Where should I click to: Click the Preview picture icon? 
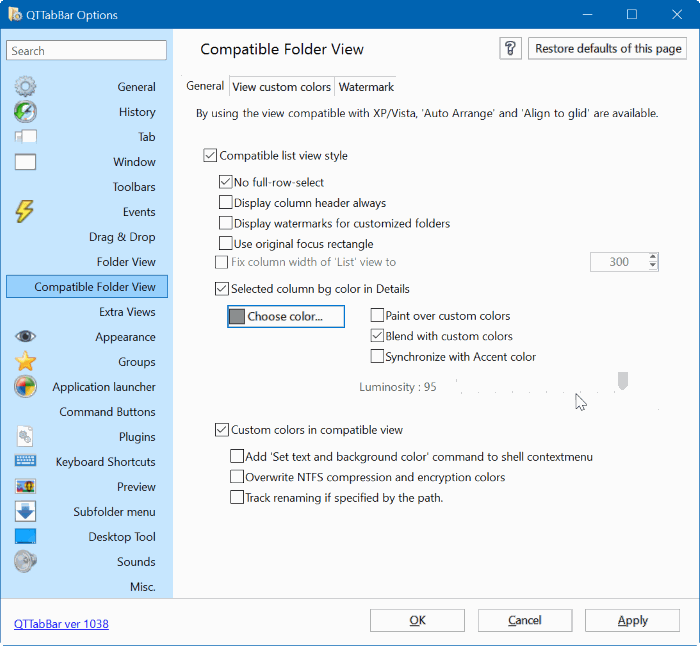pos(25,486)
